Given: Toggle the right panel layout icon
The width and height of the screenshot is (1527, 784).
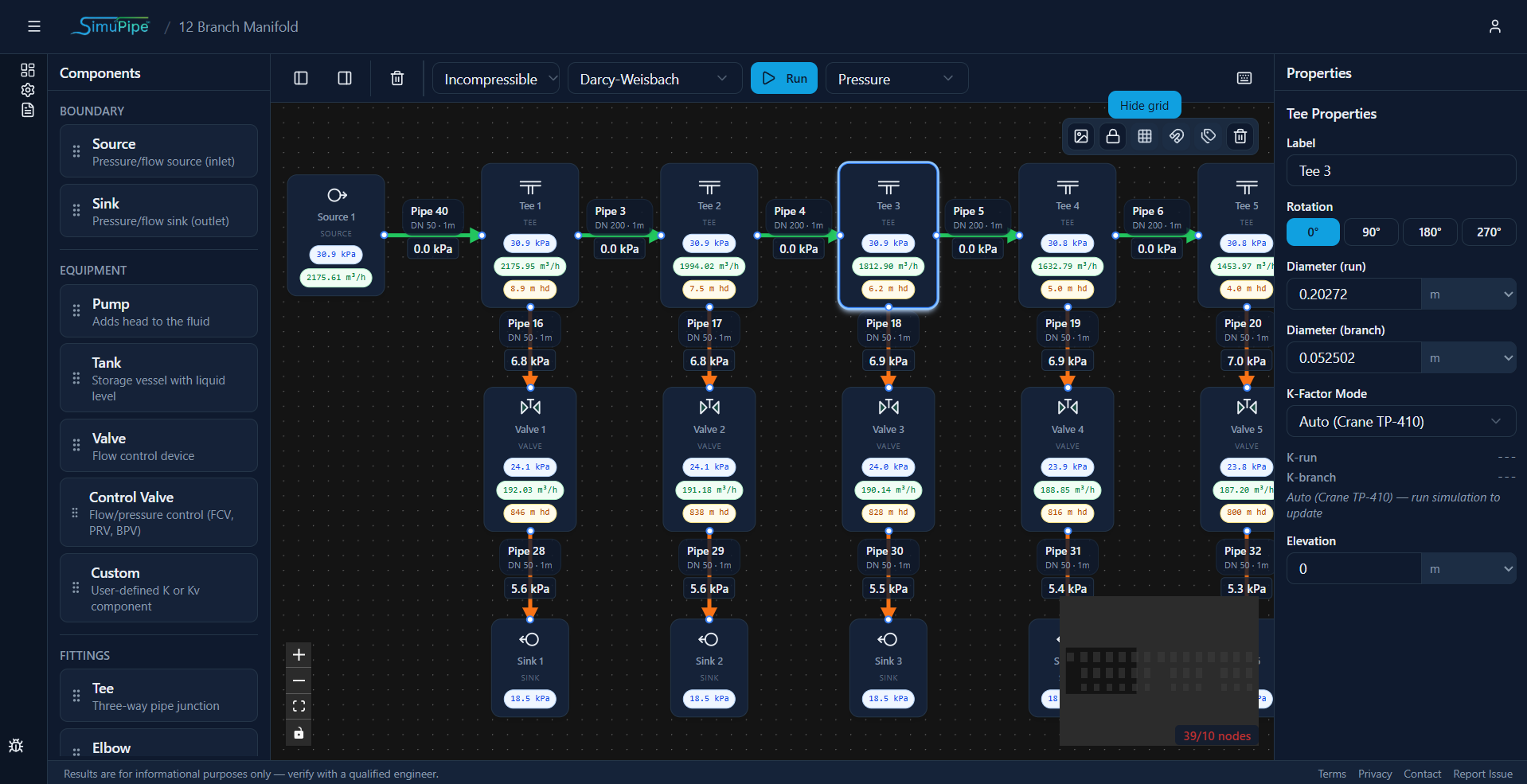Looking at the screenshot, I should pos(345,78).
